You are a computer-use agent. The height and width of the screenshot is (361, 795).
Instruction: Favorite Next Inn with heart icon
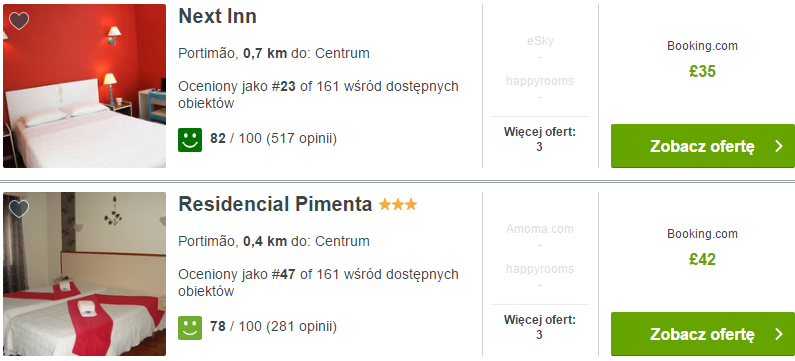point(19,21)
